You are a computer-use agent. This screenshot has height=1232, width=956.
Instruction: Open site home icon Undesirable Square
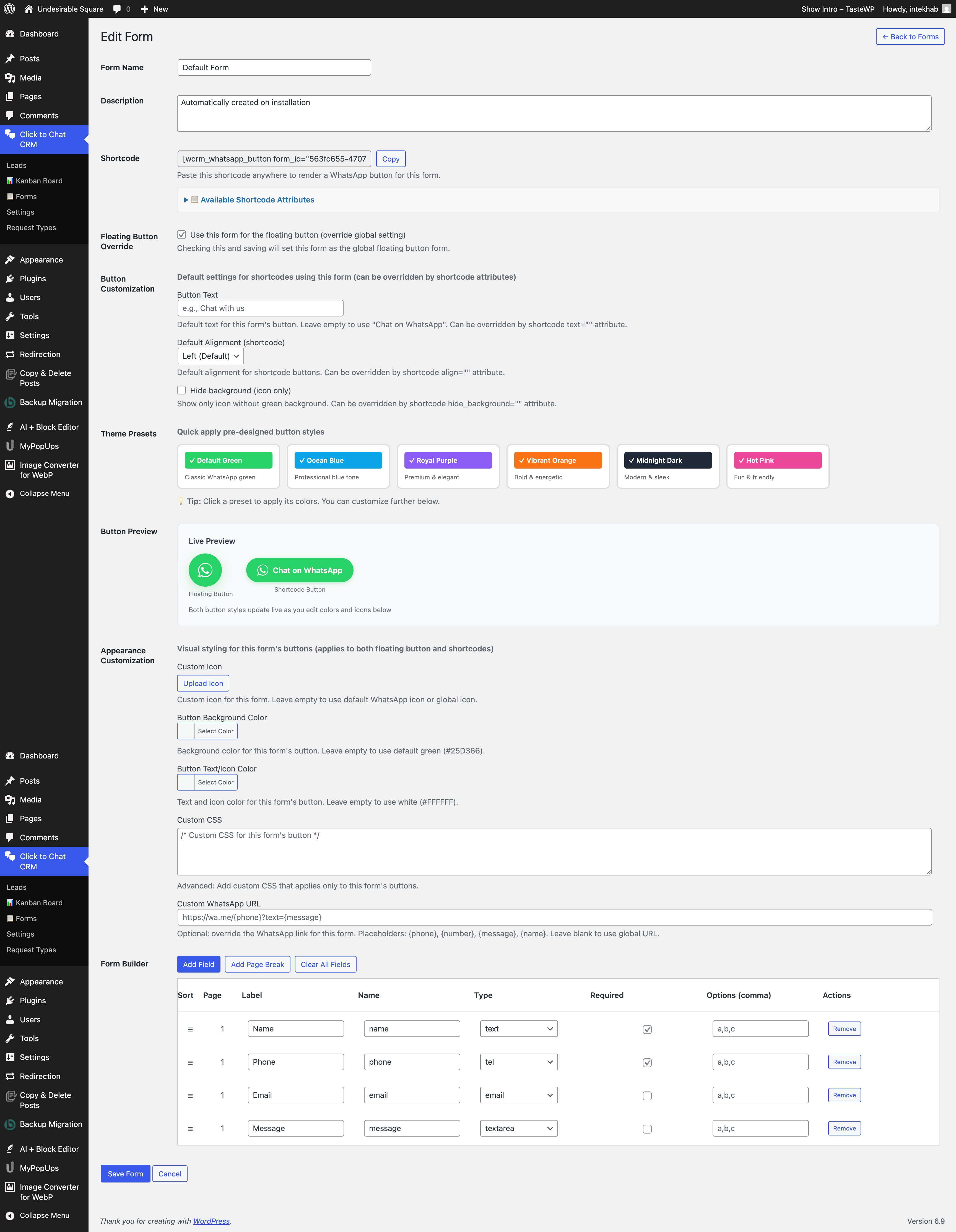(x=29, y=9)
